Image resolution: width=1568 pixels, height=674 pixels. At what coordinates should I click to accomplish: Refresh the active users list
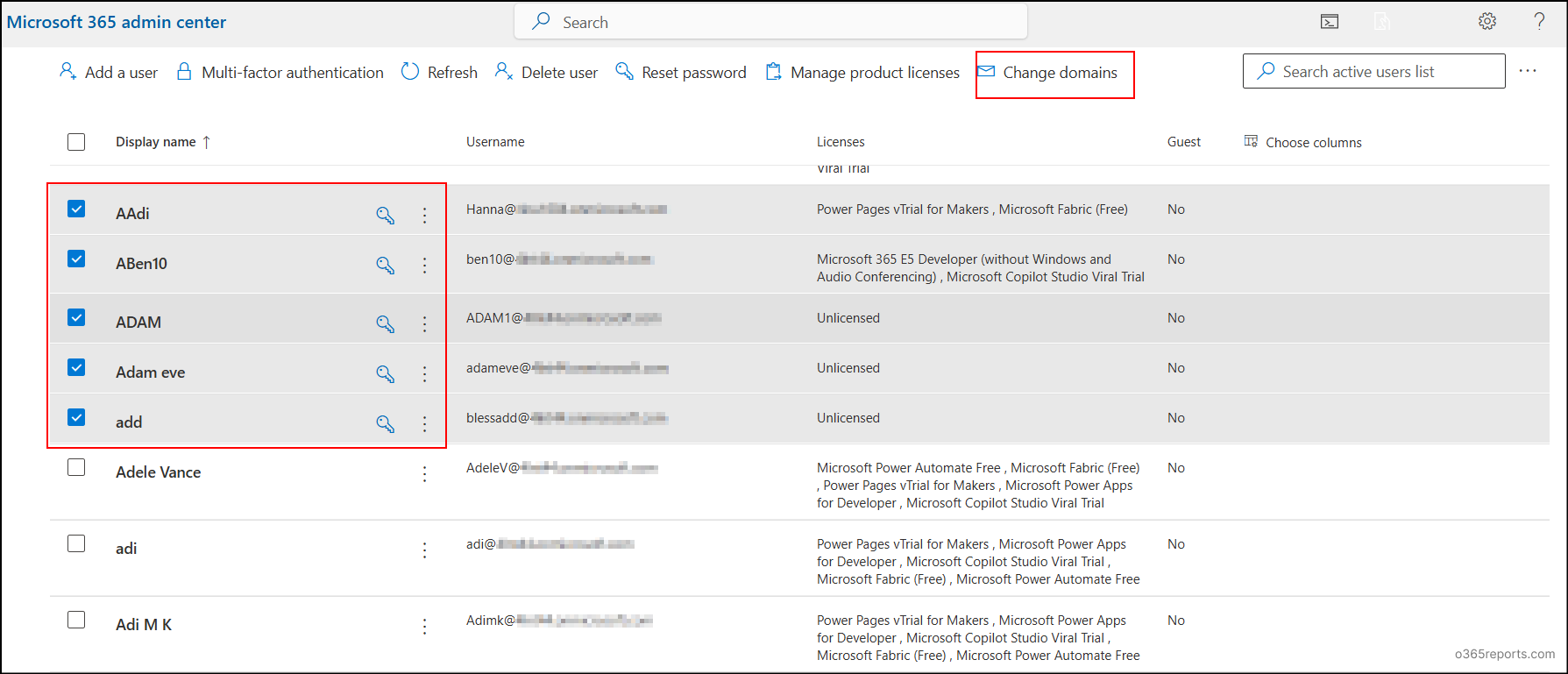pyautogui.click(x=439, y=73)
